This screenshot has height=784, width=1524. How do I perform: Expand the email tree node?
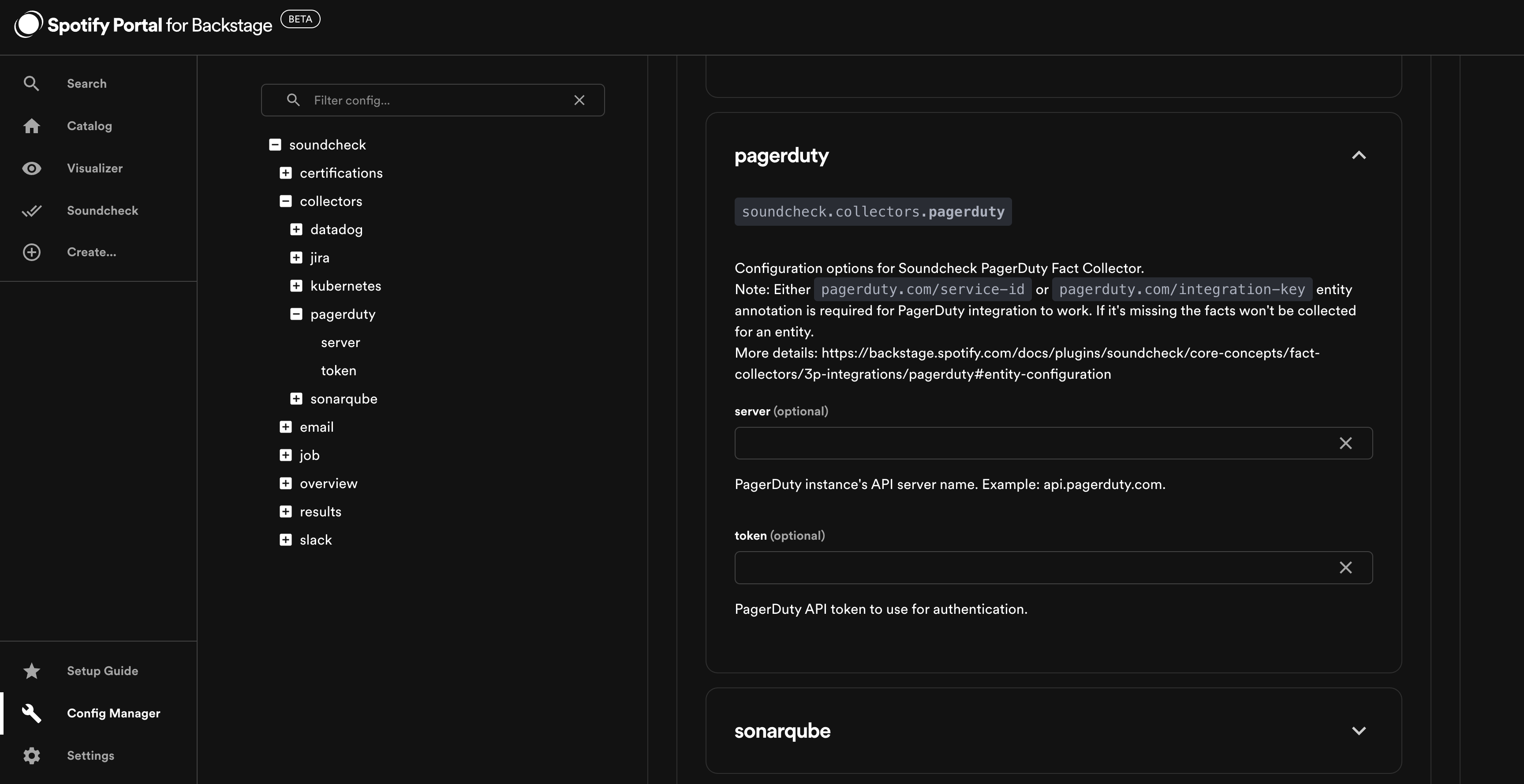click(x=286, y=427)
